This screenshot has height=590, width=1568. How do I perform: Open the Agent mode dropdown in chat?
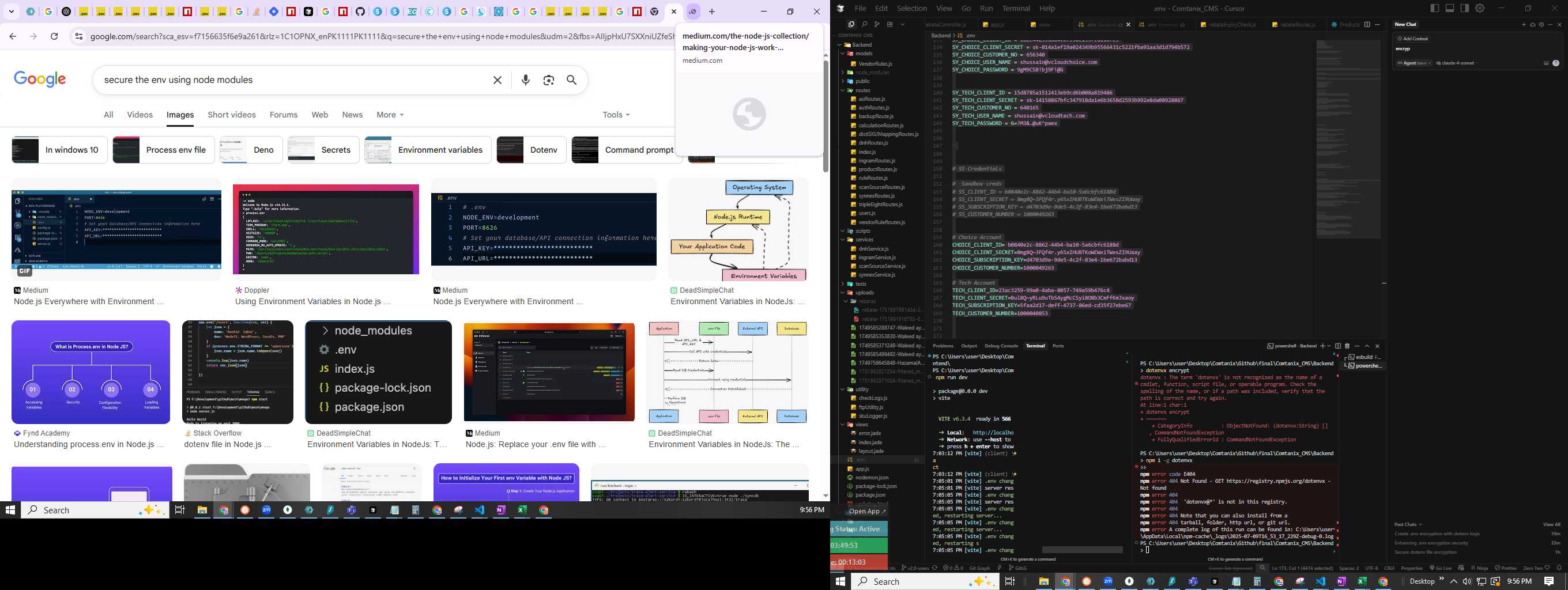point(1414,63)
